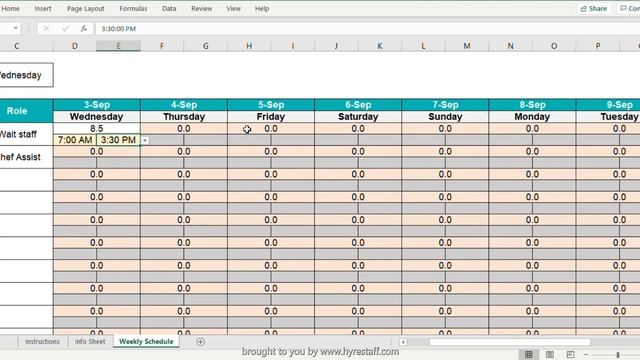Click the 8-Sep date header

(532, 105)
